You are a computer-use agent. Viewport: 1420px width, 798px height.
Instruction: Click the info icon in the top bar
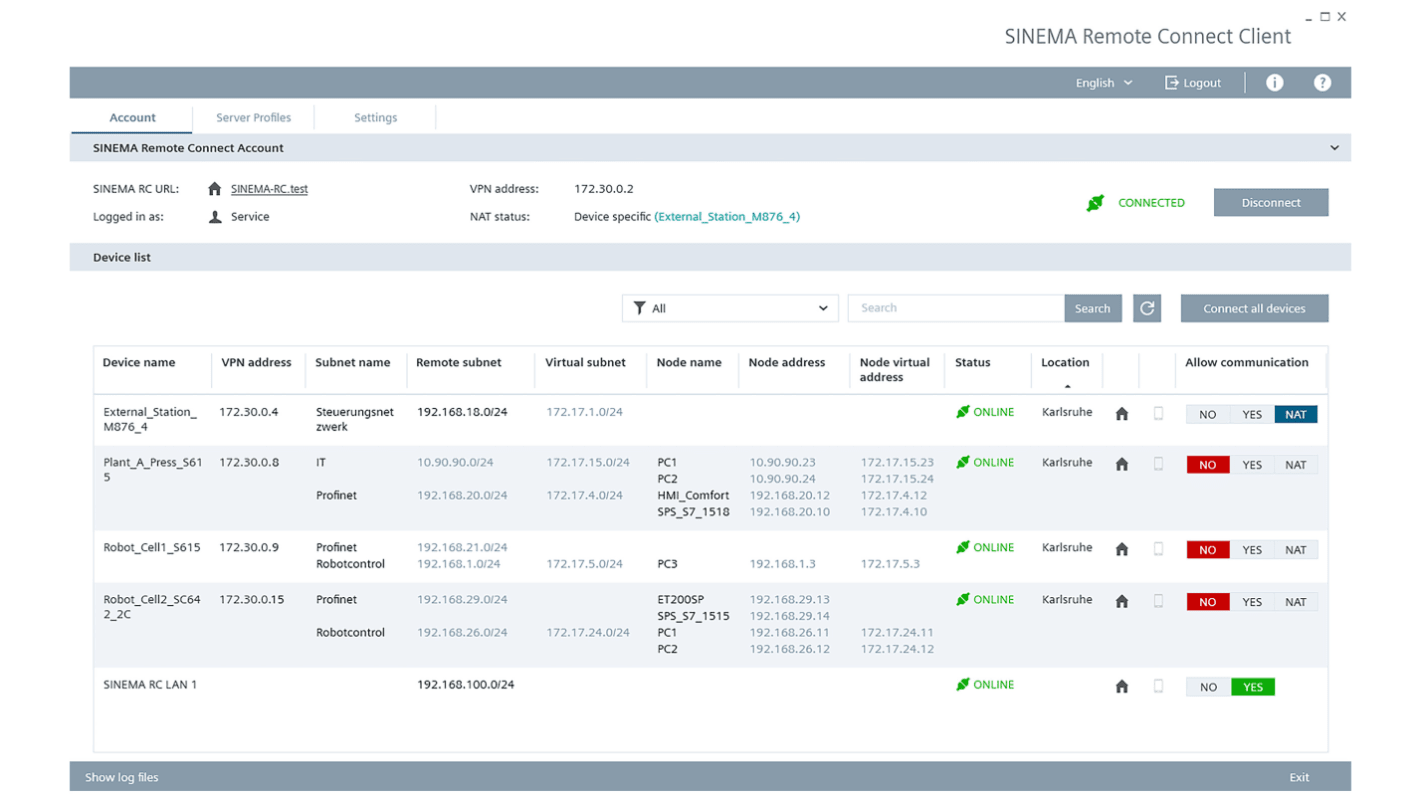coord(1274,82)
